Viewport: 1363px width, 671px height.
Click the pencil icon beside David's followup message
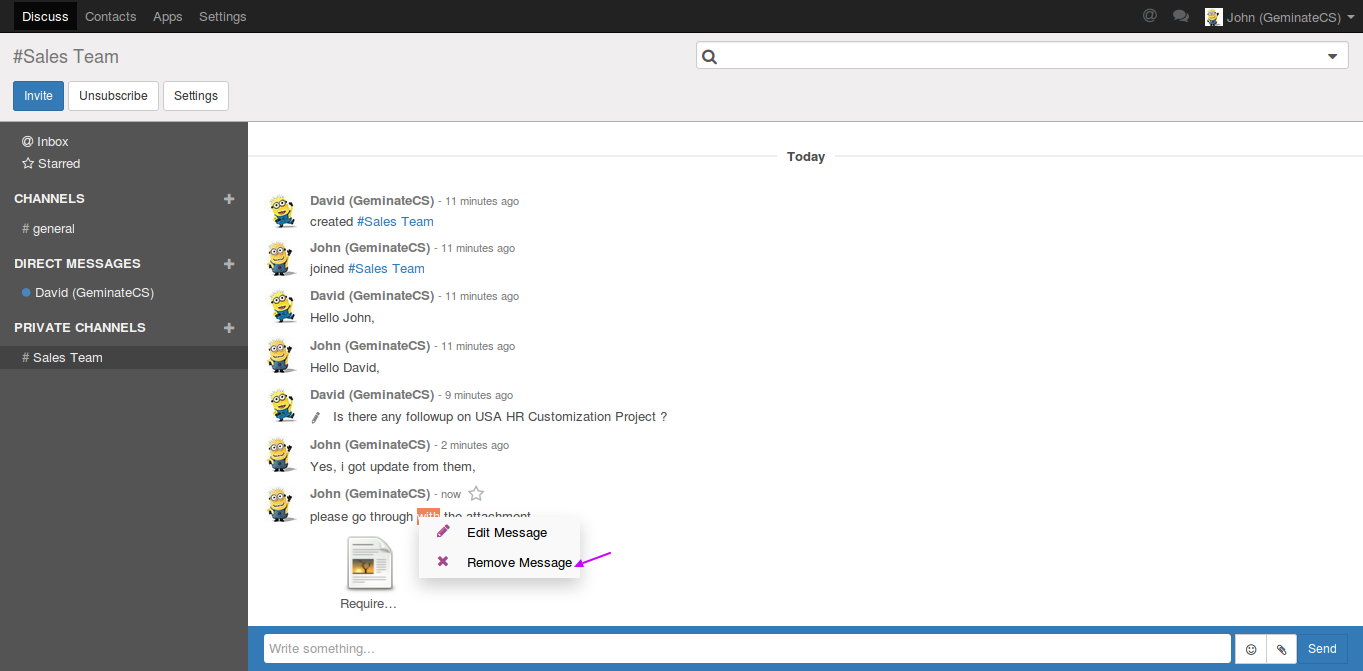tap(316, 417)
